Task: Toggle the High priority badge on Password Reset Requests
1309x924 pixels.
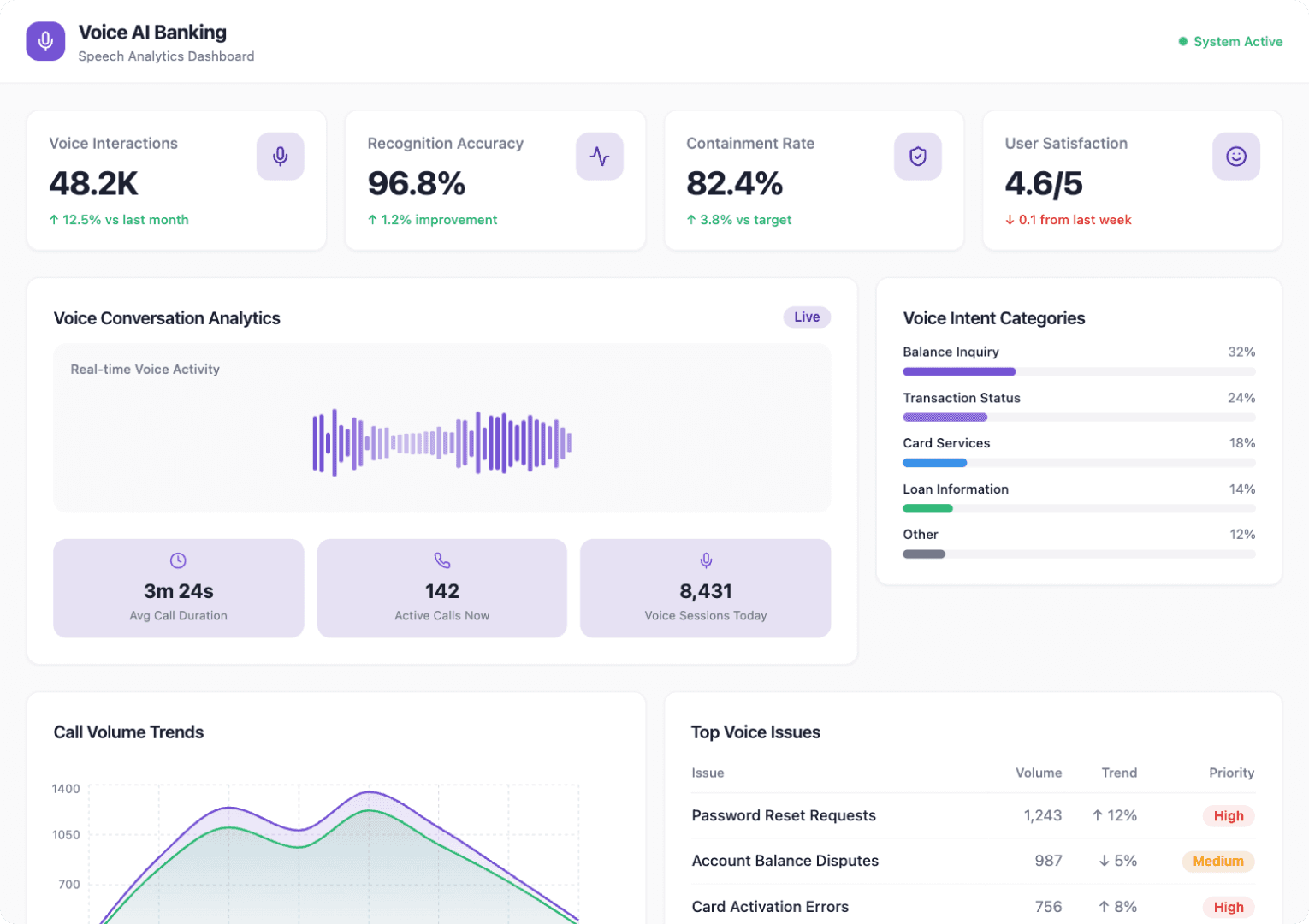Action: point(1228,815)
